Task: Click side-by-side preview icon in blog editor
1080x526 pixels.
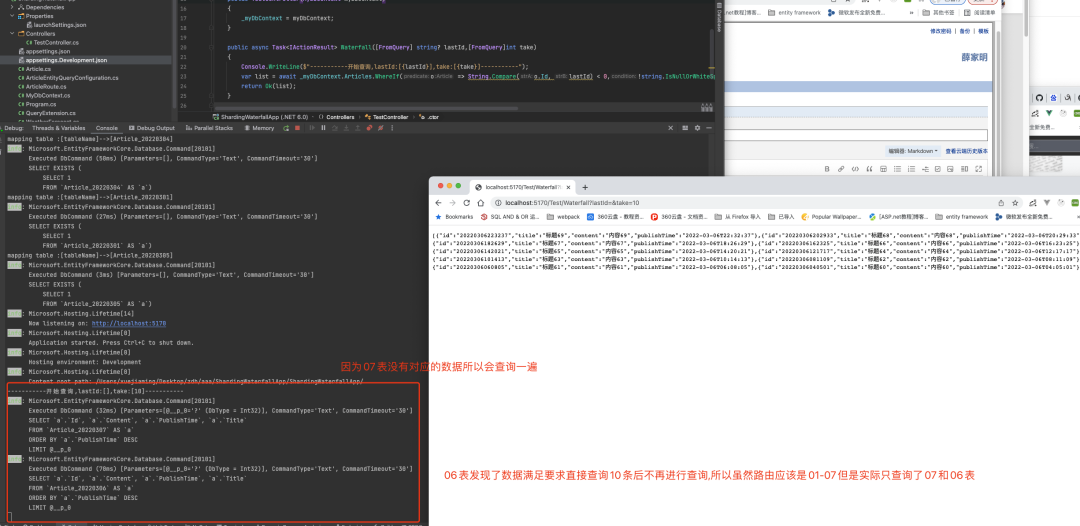Action: 964,169
